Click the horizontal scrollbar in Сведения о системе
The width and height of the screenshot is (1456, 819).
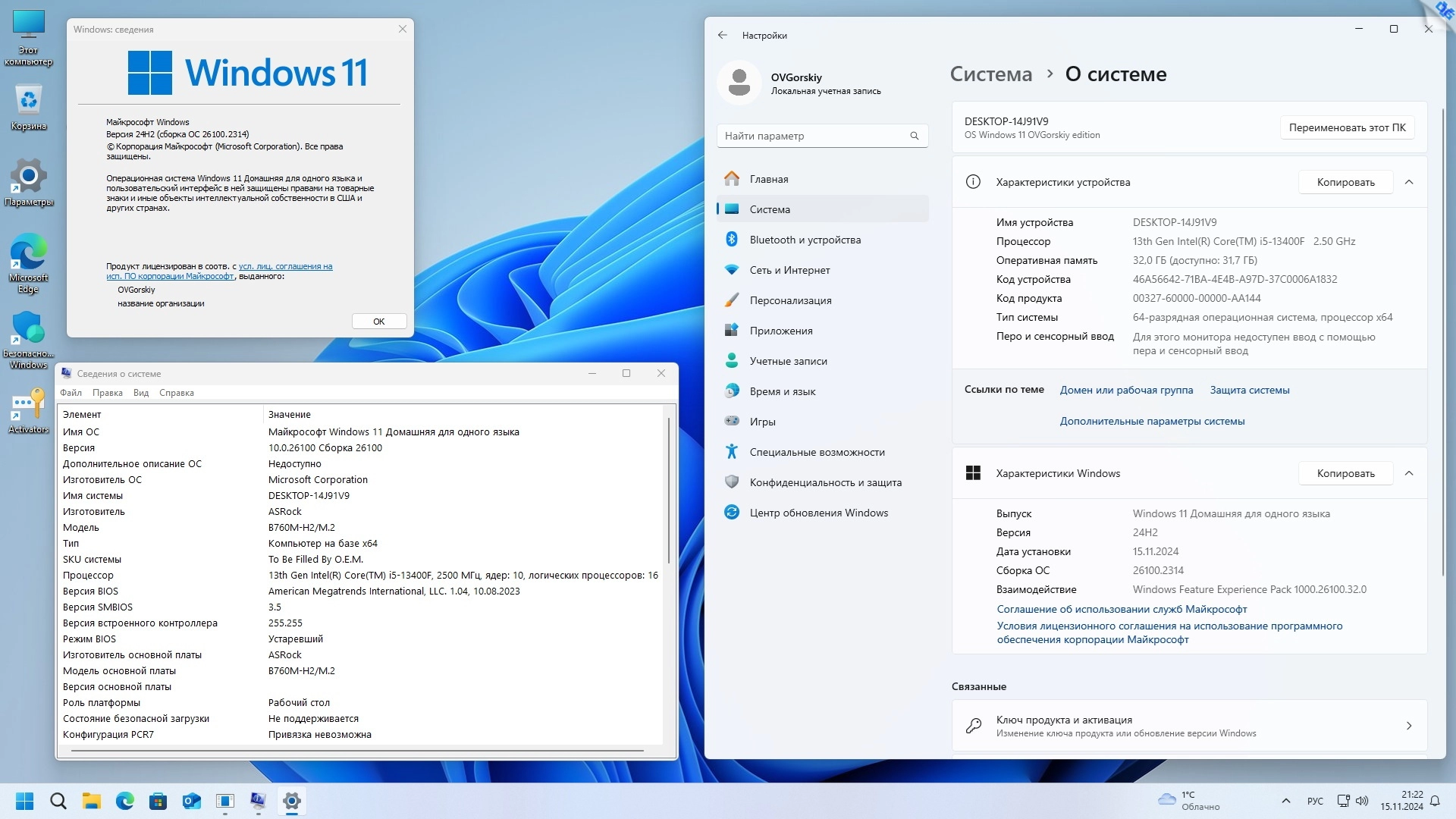[x=356, y=751]
